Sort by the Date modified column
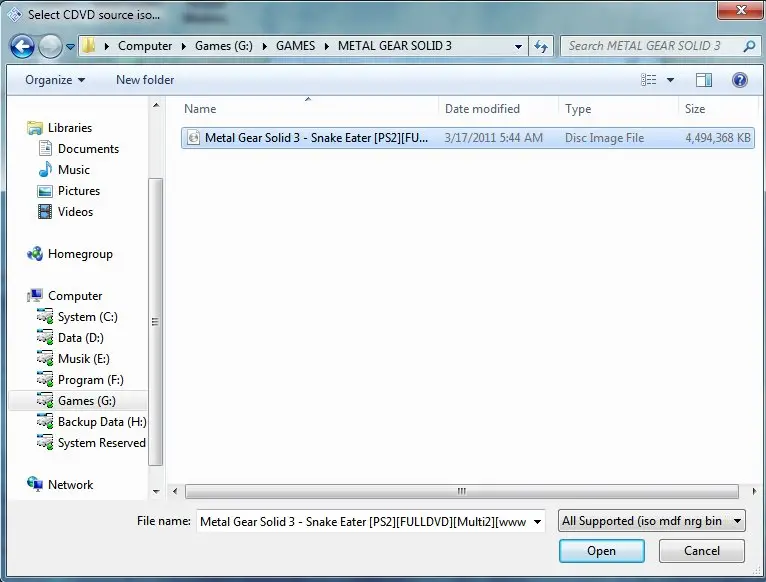 pyautogui.click(x=499, y=109)
